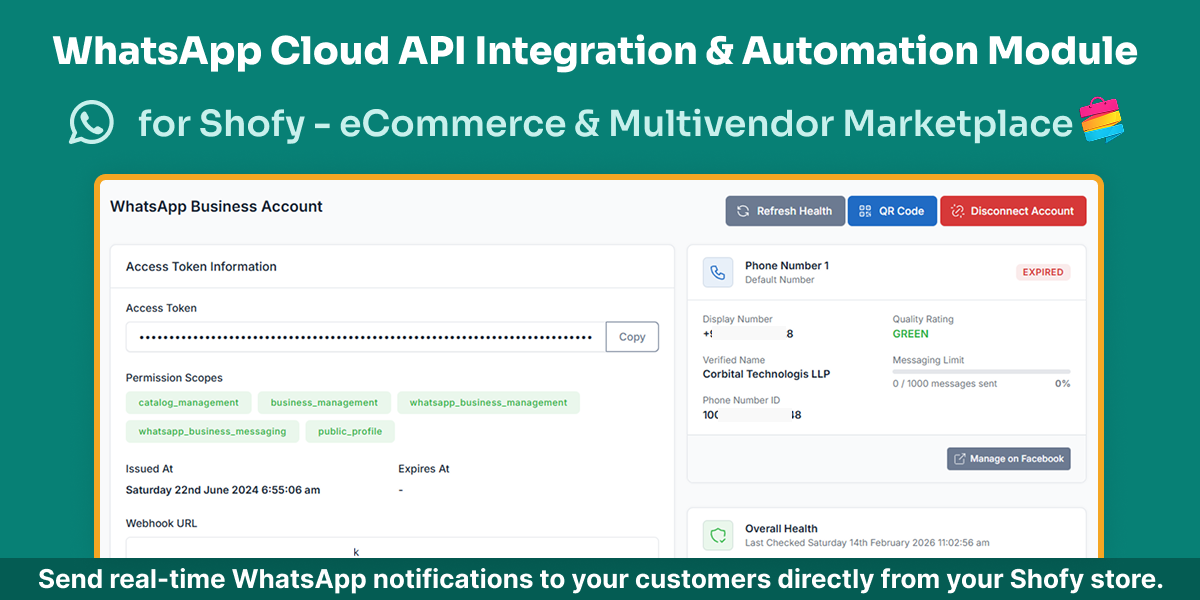Image resolution: width=1200 pixels, height=600 pixels.
Task: Click the WhatsApp logo icon in the header
Action: 90,122
